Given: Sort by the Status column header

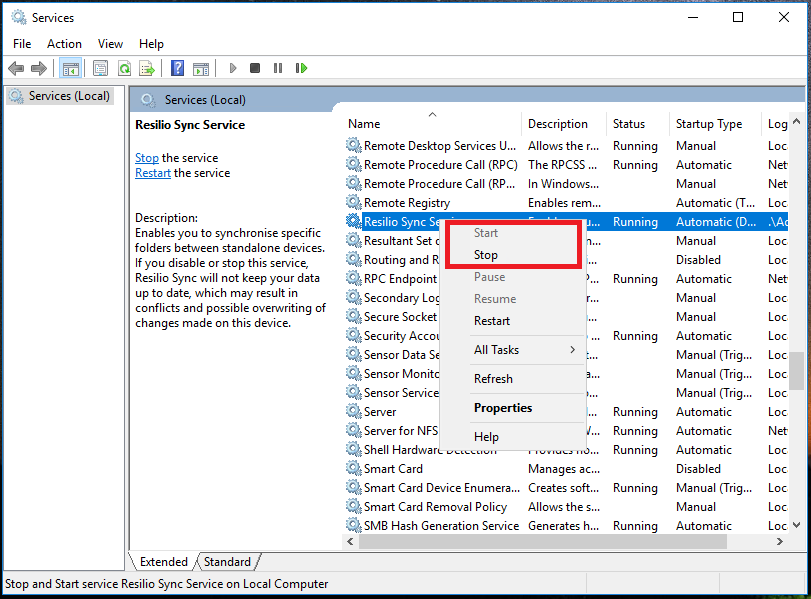Looking at the screenshot, I should tap(637, 124).
